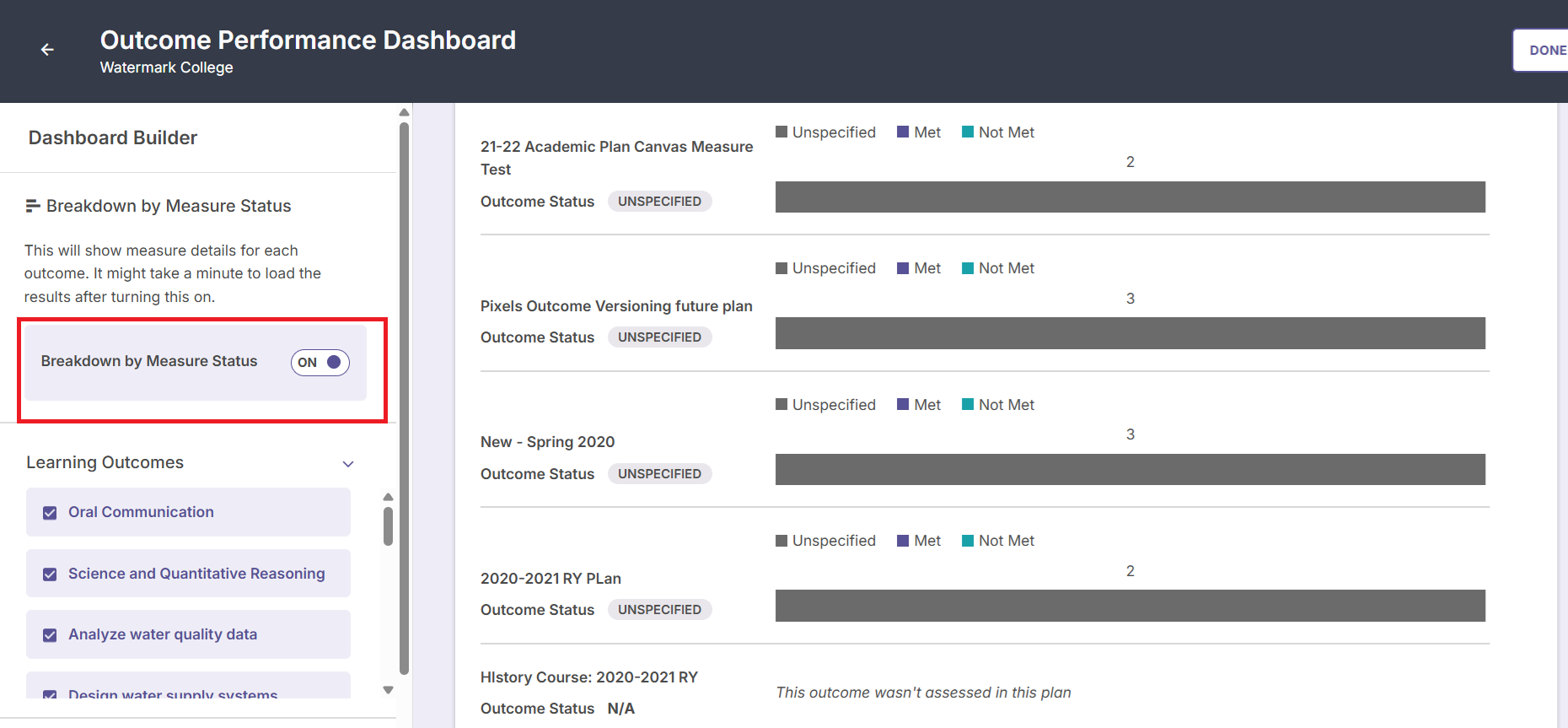Click Unspecified legend swatch for 2020-2021 RY PLan

coord(781,541)
